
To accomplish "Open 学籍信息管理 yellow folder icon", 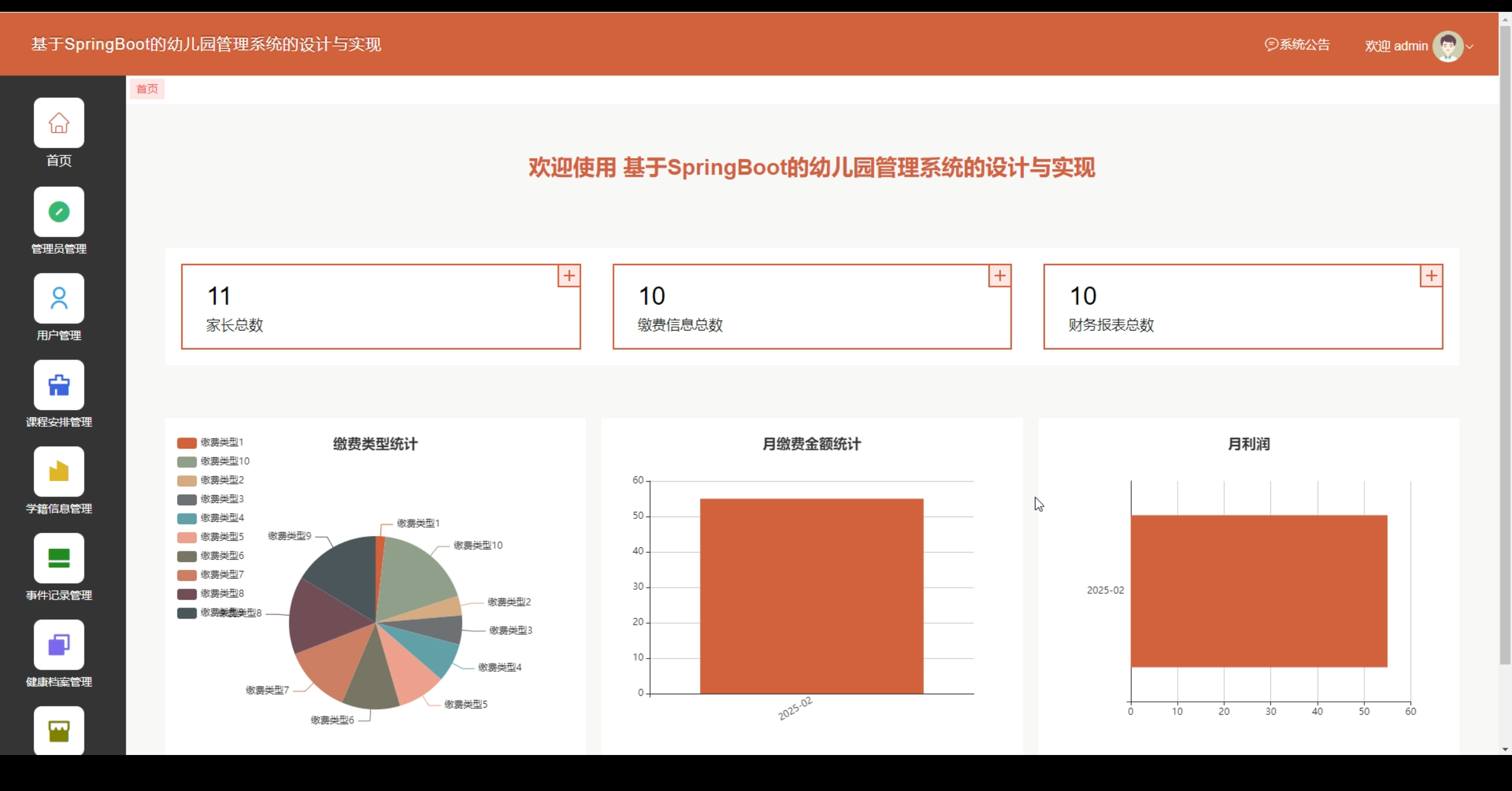I will 59,472.
